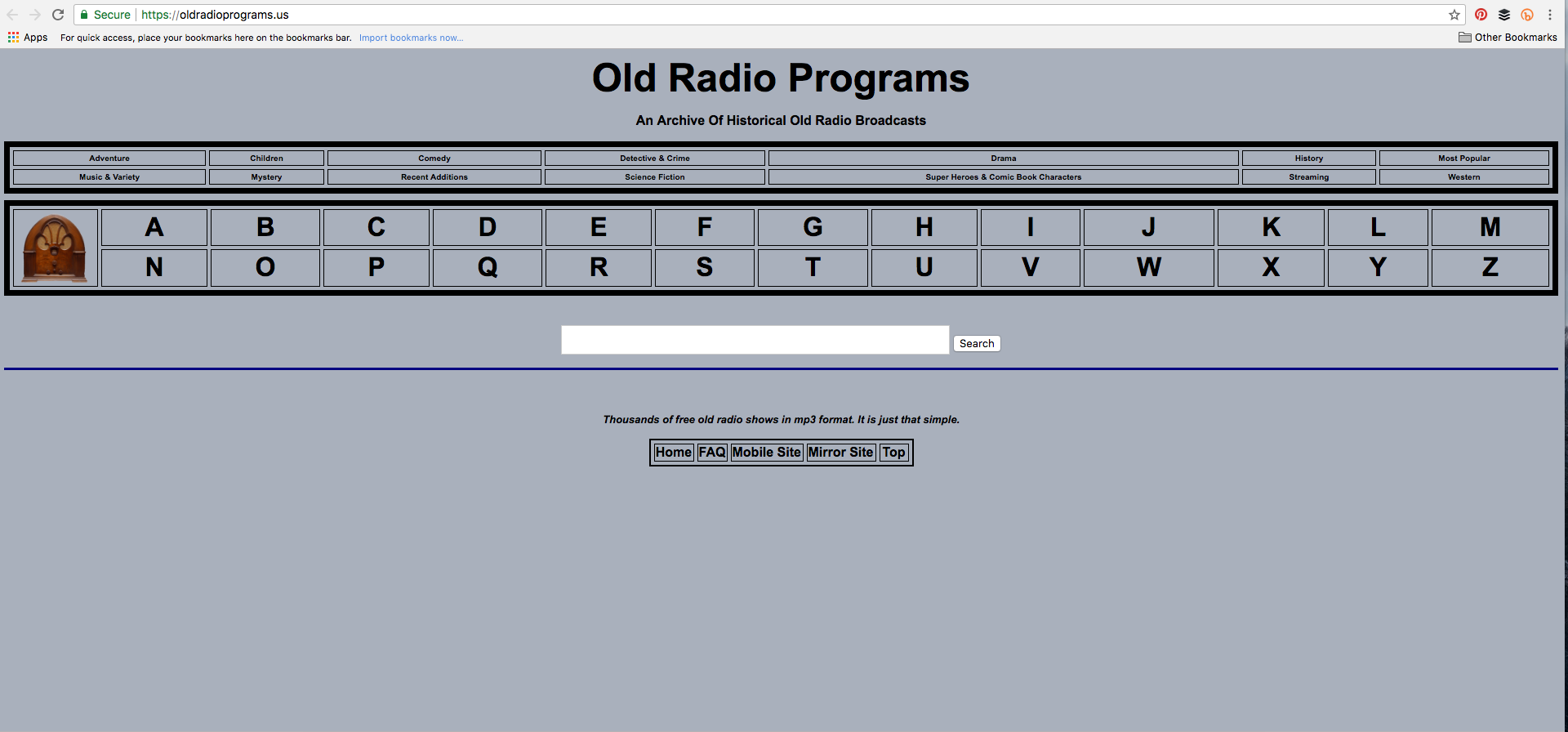Open the Science Fiction category
The image size is (1568, 732).
point(655,177)
